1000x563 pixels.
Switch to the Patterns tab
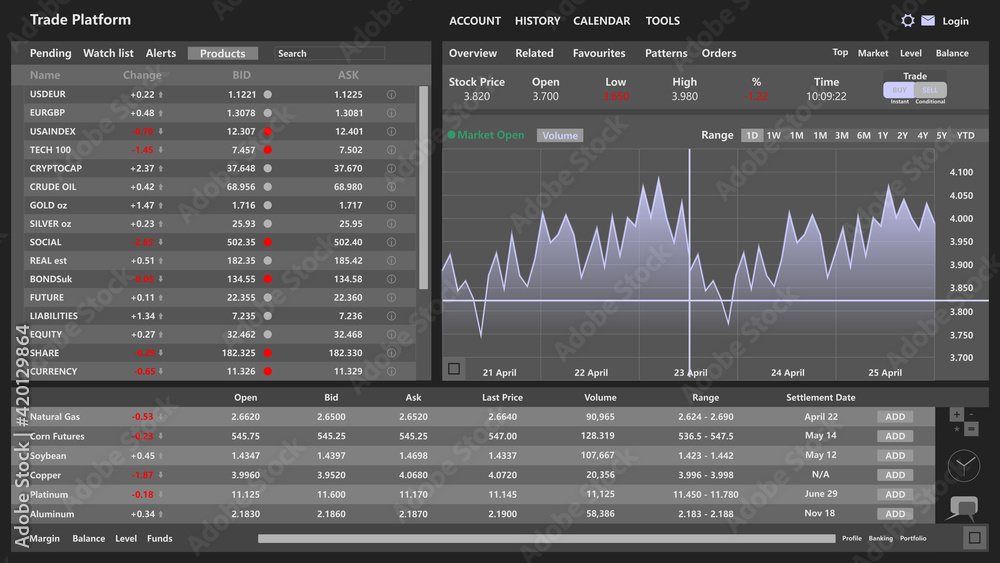click(x=666, y=53)
